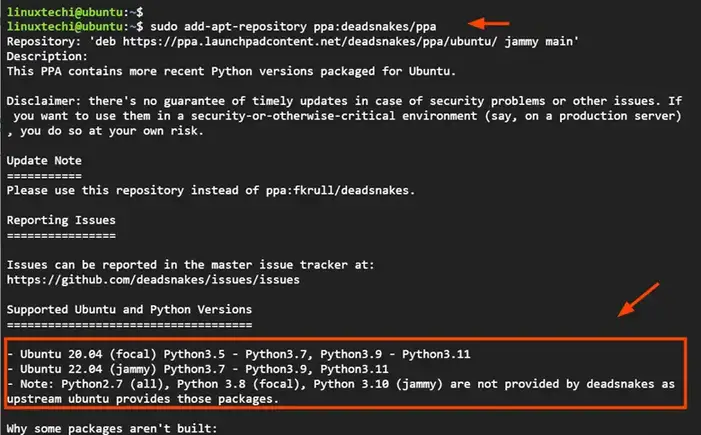The image size is (701, 435).
Task: Select the 'Update Note' heading
Action: [47, 160]
